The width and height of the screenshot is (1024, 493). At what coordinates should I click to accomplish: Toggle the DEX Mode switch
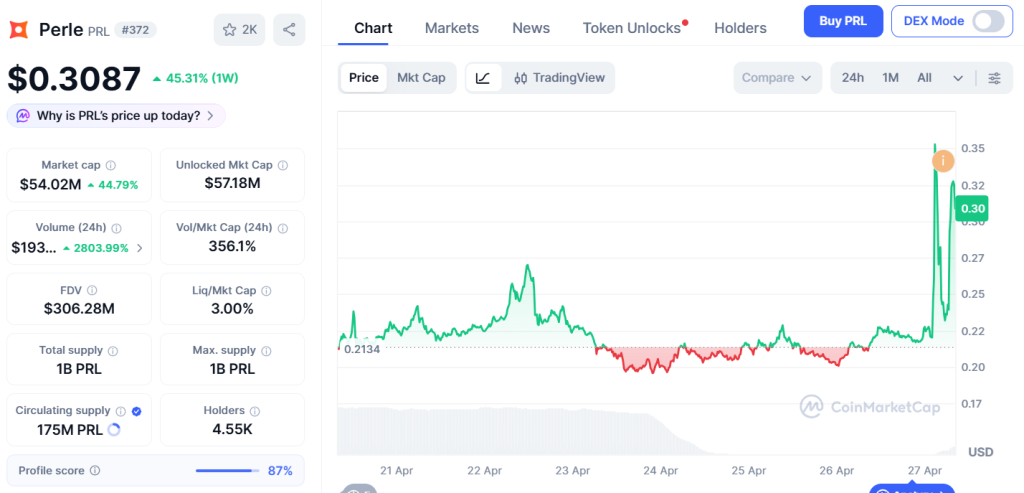[x=988, y=21]
